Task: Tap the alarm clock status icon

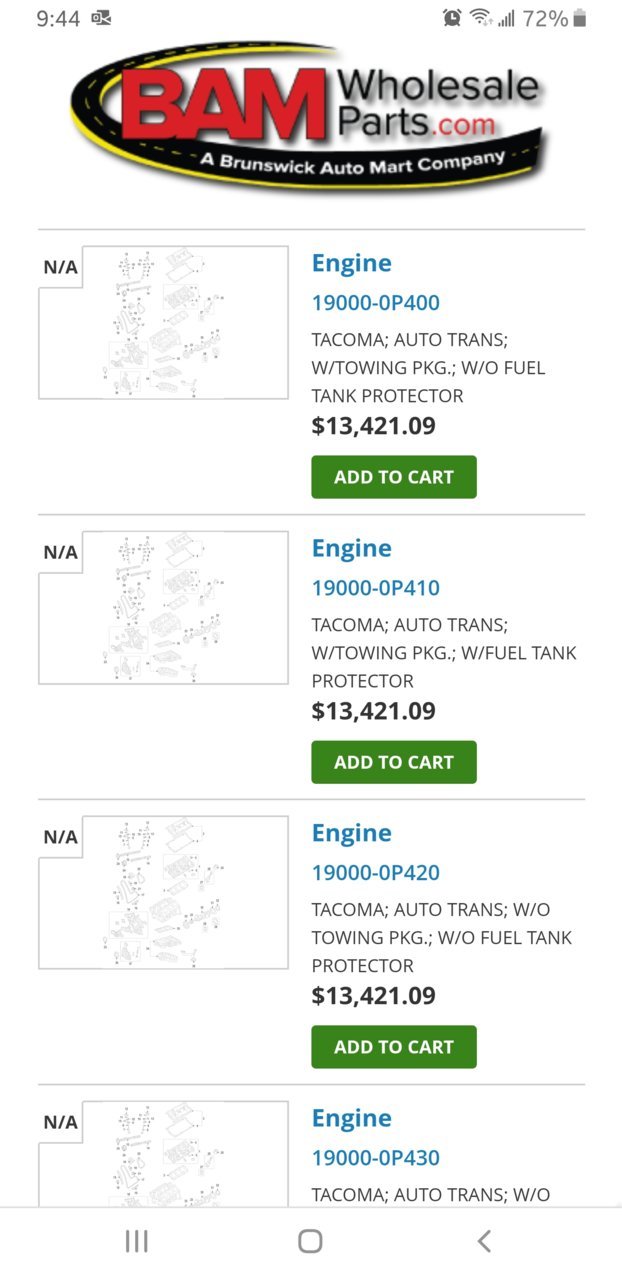Action: click(x=452, y=18)
